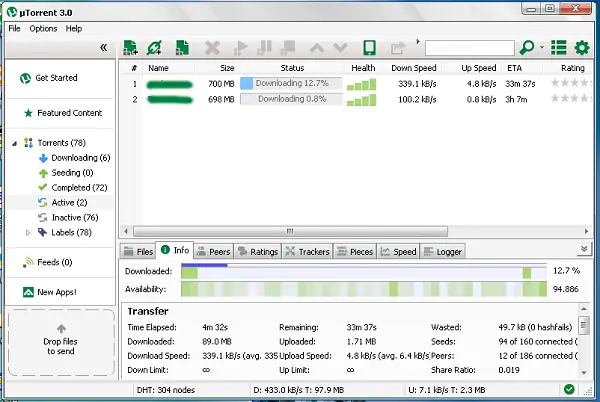
Task: Rate torrent 1 using its stars
Action: pos(570,83)
